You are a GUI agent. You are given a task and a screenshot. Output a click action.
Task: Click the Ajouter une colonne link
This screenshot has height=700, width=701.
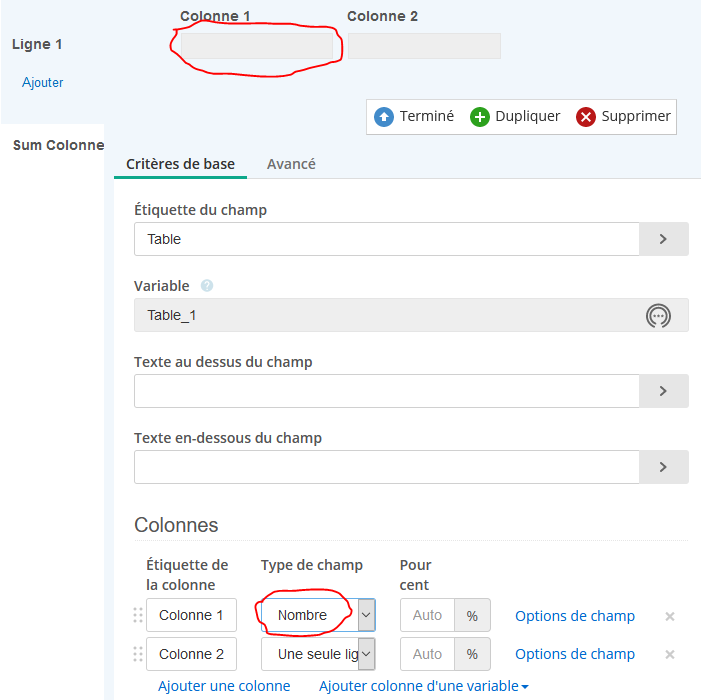coord(224,686)
